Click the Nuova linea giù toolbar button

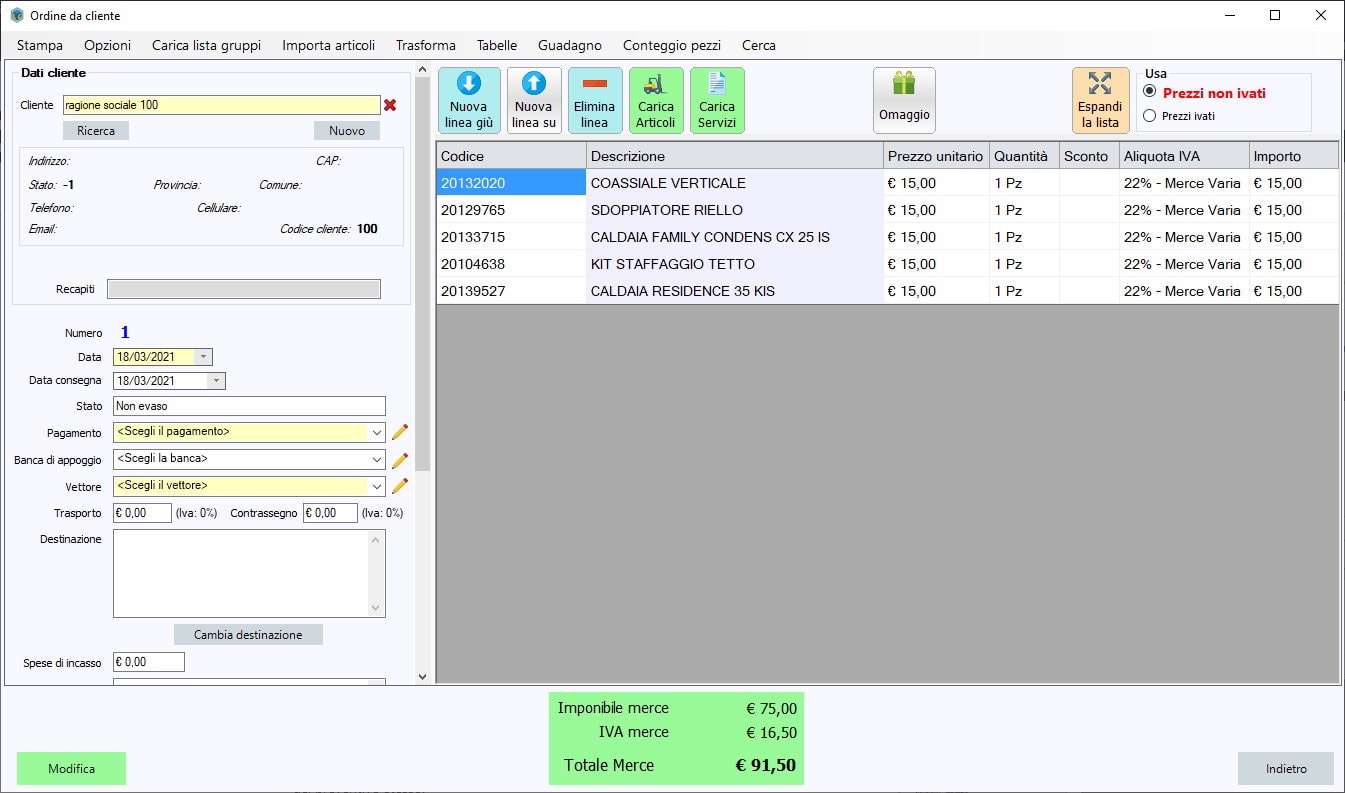click(469, 100)
